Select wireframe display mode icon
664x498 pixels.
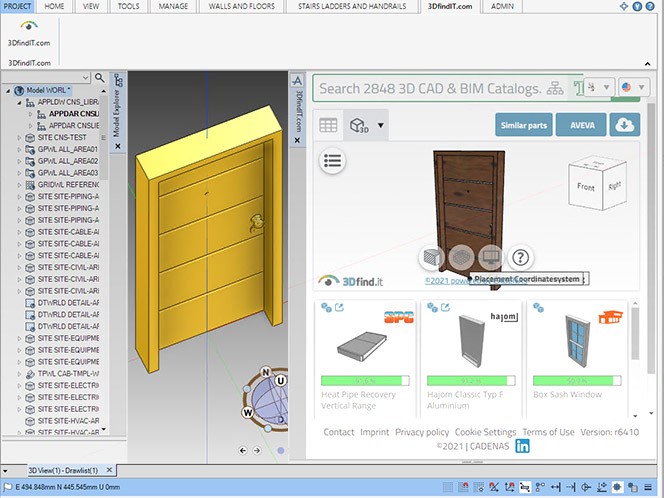pos(461,257)
